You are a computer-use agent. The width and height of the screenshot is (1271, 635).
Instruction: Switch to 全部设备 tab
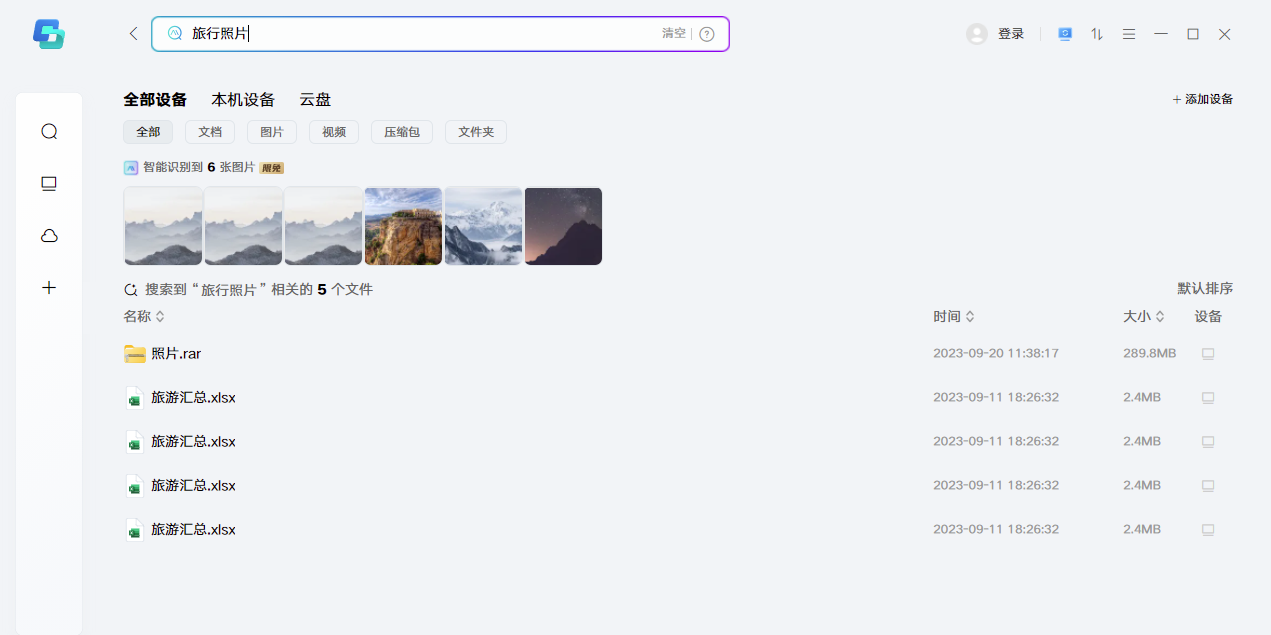pos(155,100)
